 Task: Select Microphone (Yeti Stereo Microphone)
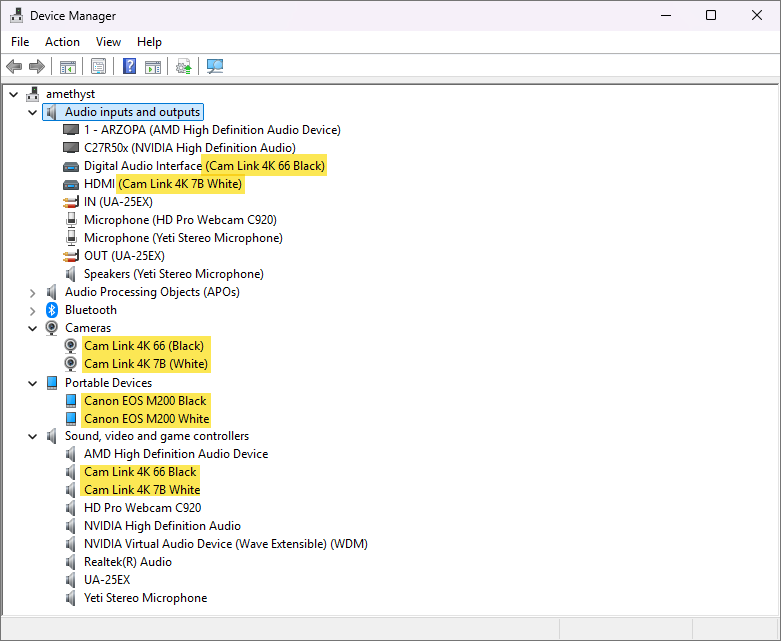point(183,238)
